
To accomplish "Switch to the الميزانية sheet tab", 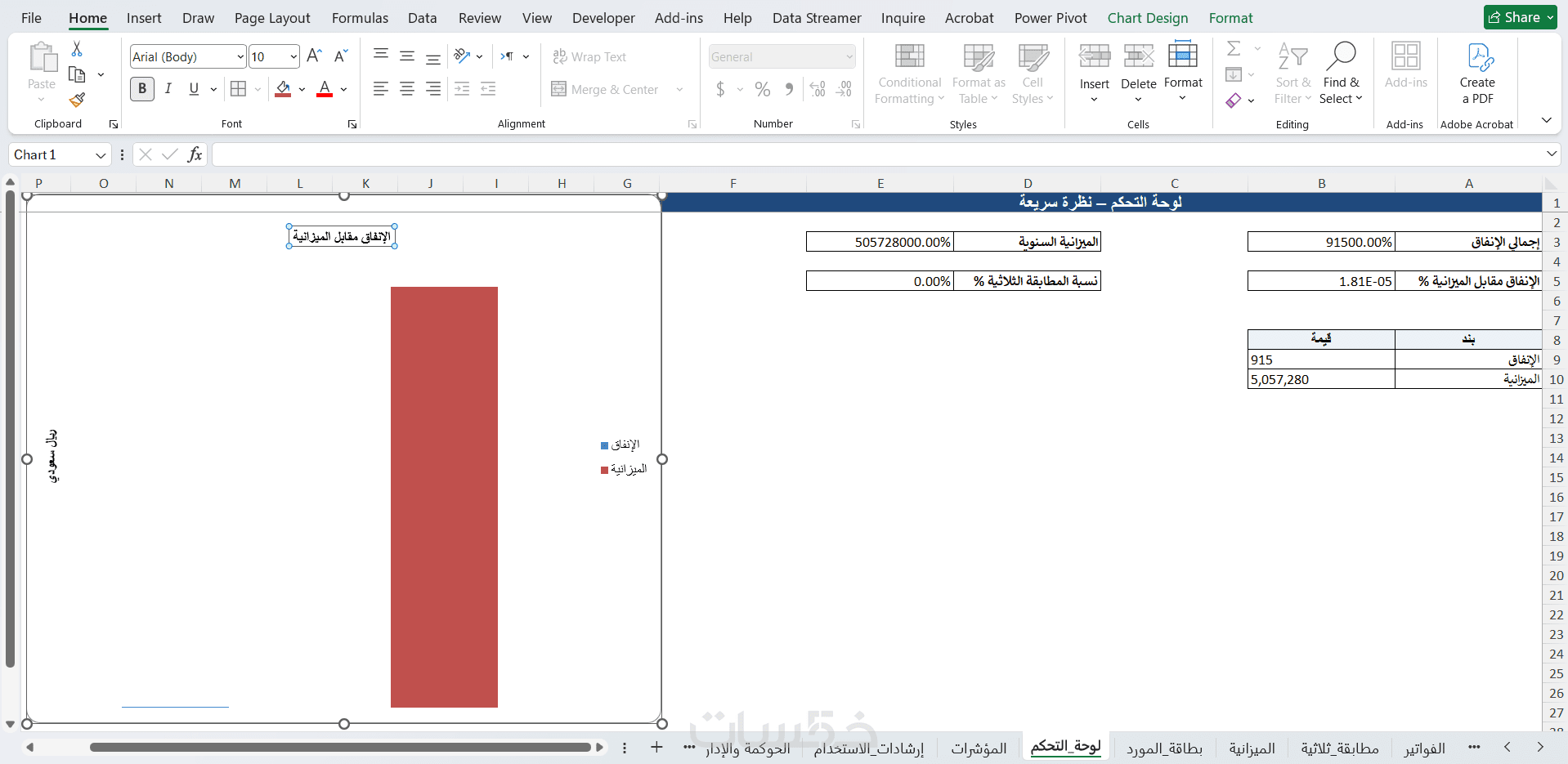I will tap(1252, 748).
